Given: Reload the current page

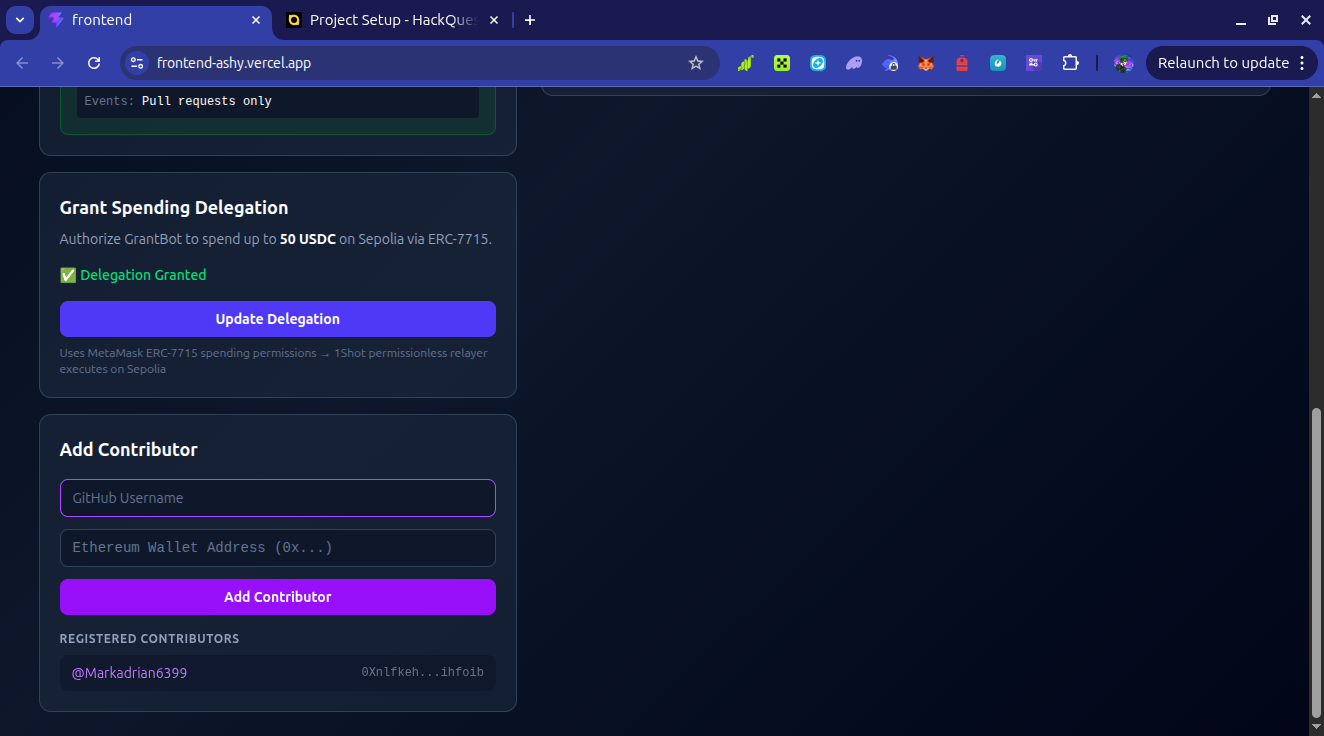Looking at the screenshot, I should coord(94,63).
